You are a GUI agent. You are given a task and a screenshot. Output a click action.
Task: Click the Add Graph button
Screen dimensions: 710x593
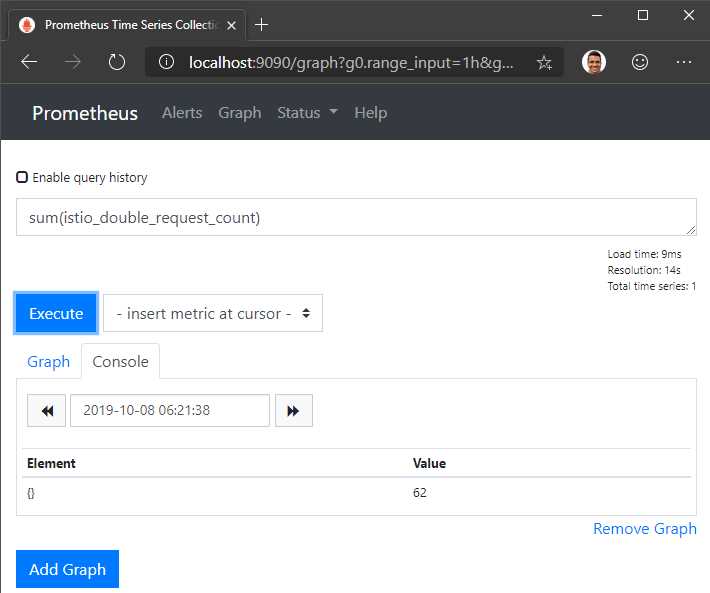point(67,569)
